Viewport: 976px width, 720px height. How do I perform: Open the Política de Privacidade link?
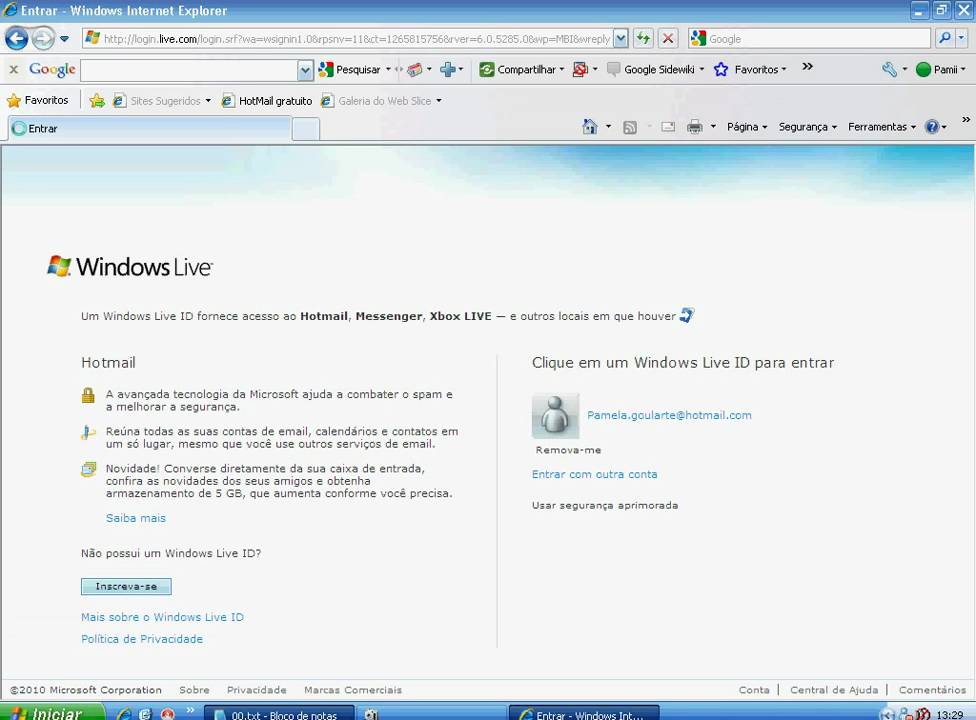(142, 639)
